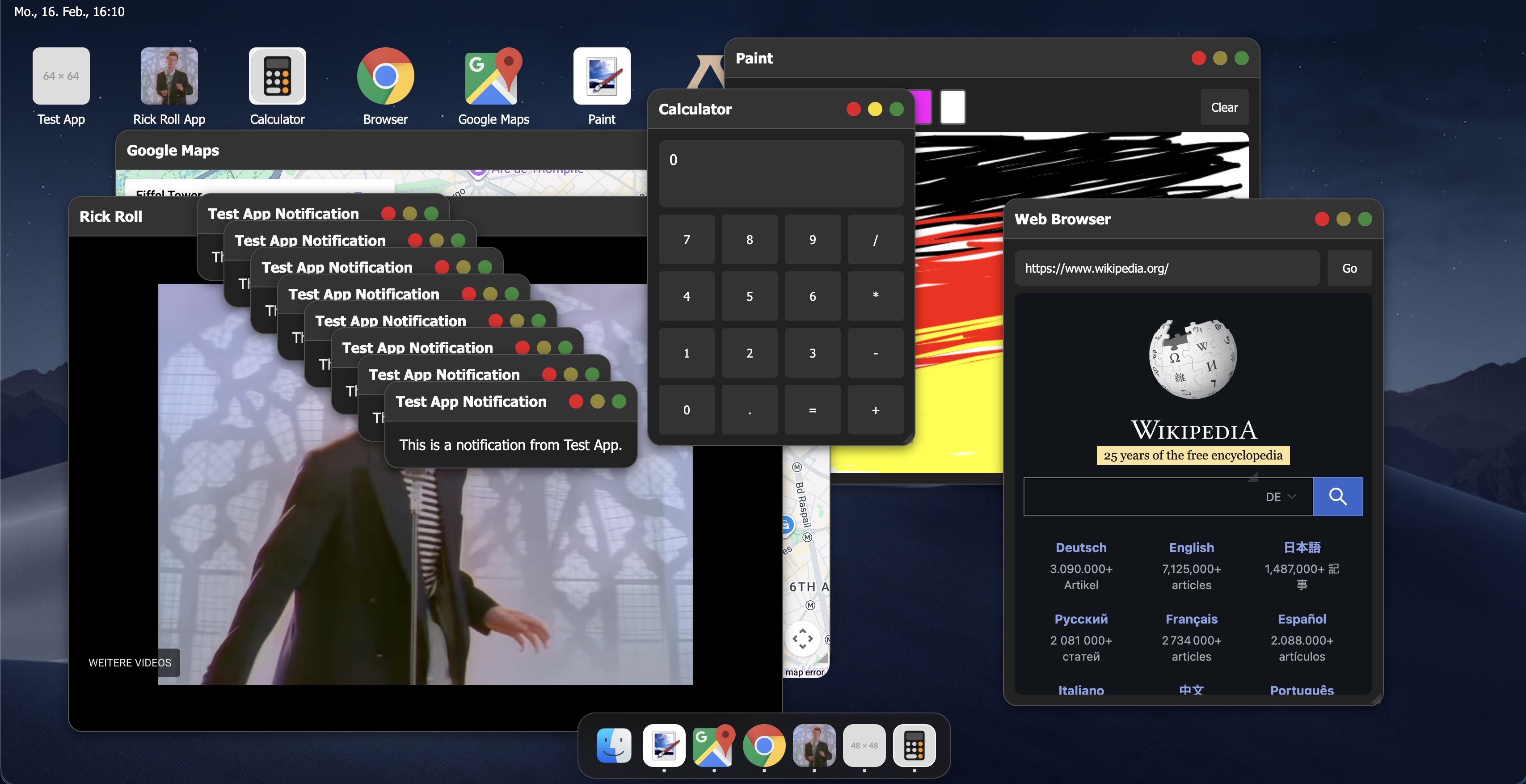
Task: Select the white color swatch in Paint
Action: click(x=953, y=107)
